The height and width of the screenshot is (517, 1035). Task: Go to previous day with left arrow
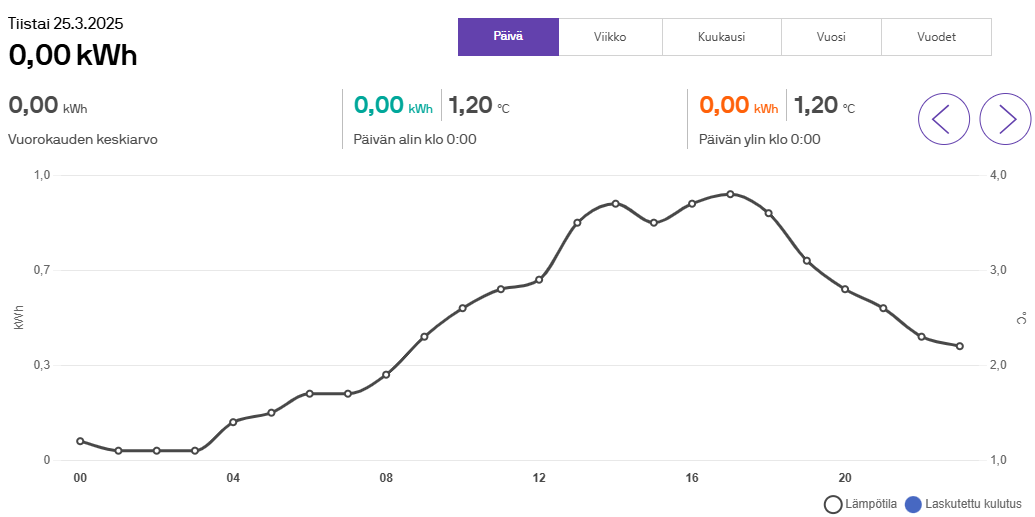click(943, 119)
